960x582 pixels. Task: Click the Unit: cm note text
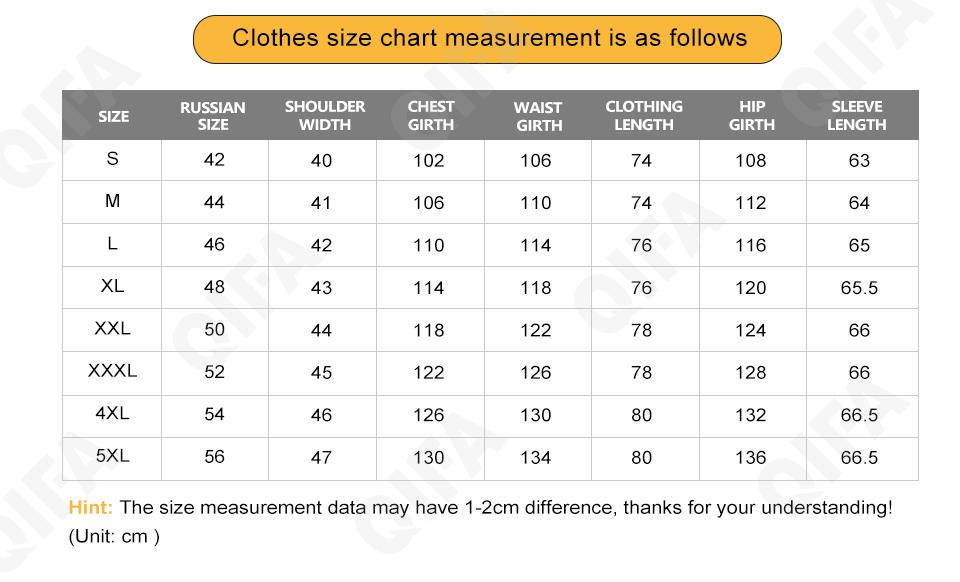coord(114,537)
